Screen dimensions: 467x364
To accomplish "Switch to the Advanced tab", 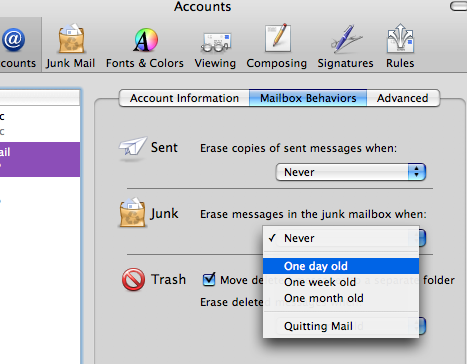I will click(x=403, y=98).
